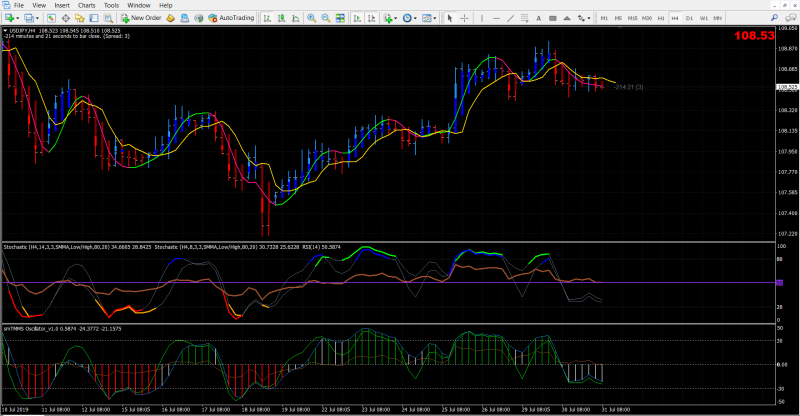The width and height of the screenshot is (800, 416).
Task: Select the Crosshair tool
Action: [x=462, y=18]
